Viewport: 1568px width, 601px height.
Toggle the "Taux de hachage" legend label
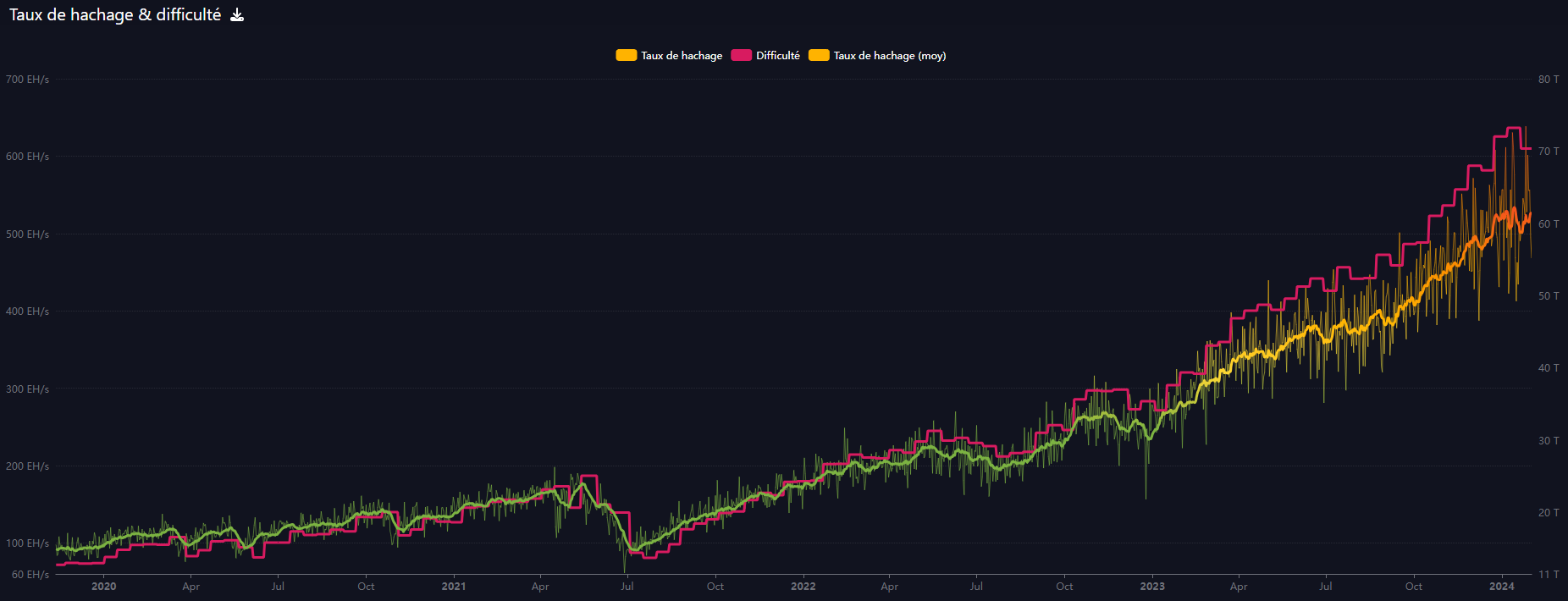(x=682, y=56)
